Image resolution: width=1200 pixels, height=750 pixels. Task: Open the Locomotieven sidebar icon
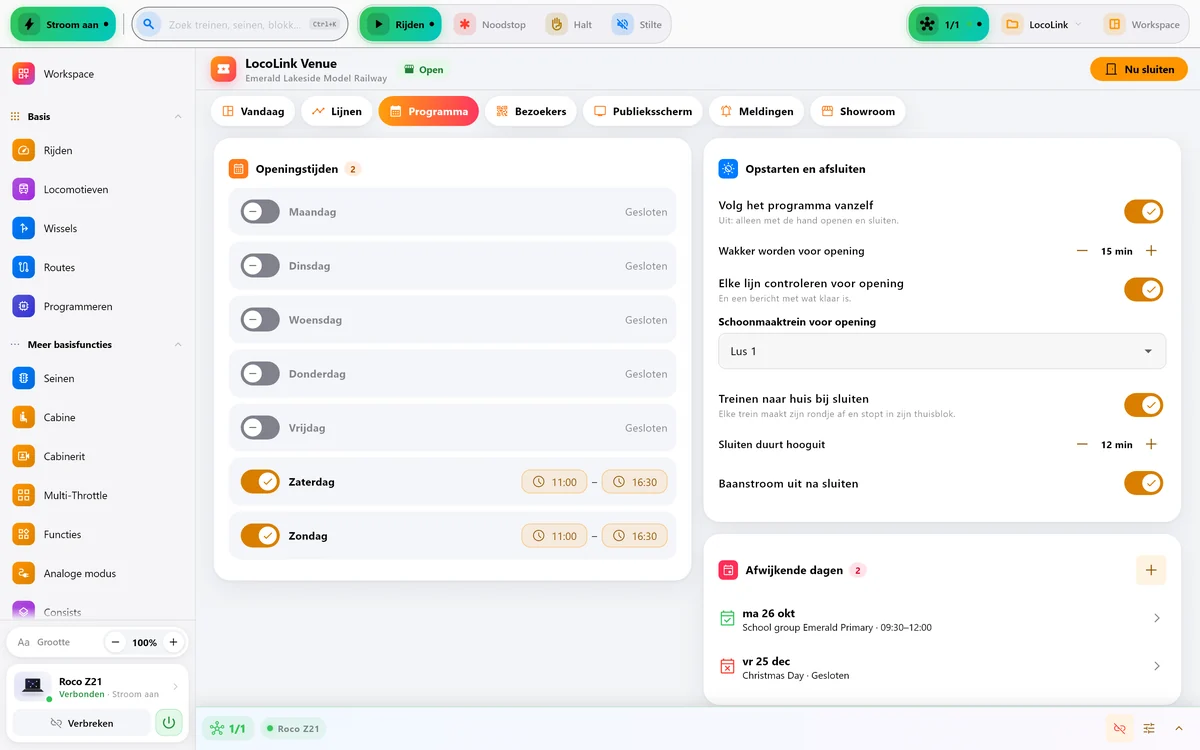pos(23,189)
